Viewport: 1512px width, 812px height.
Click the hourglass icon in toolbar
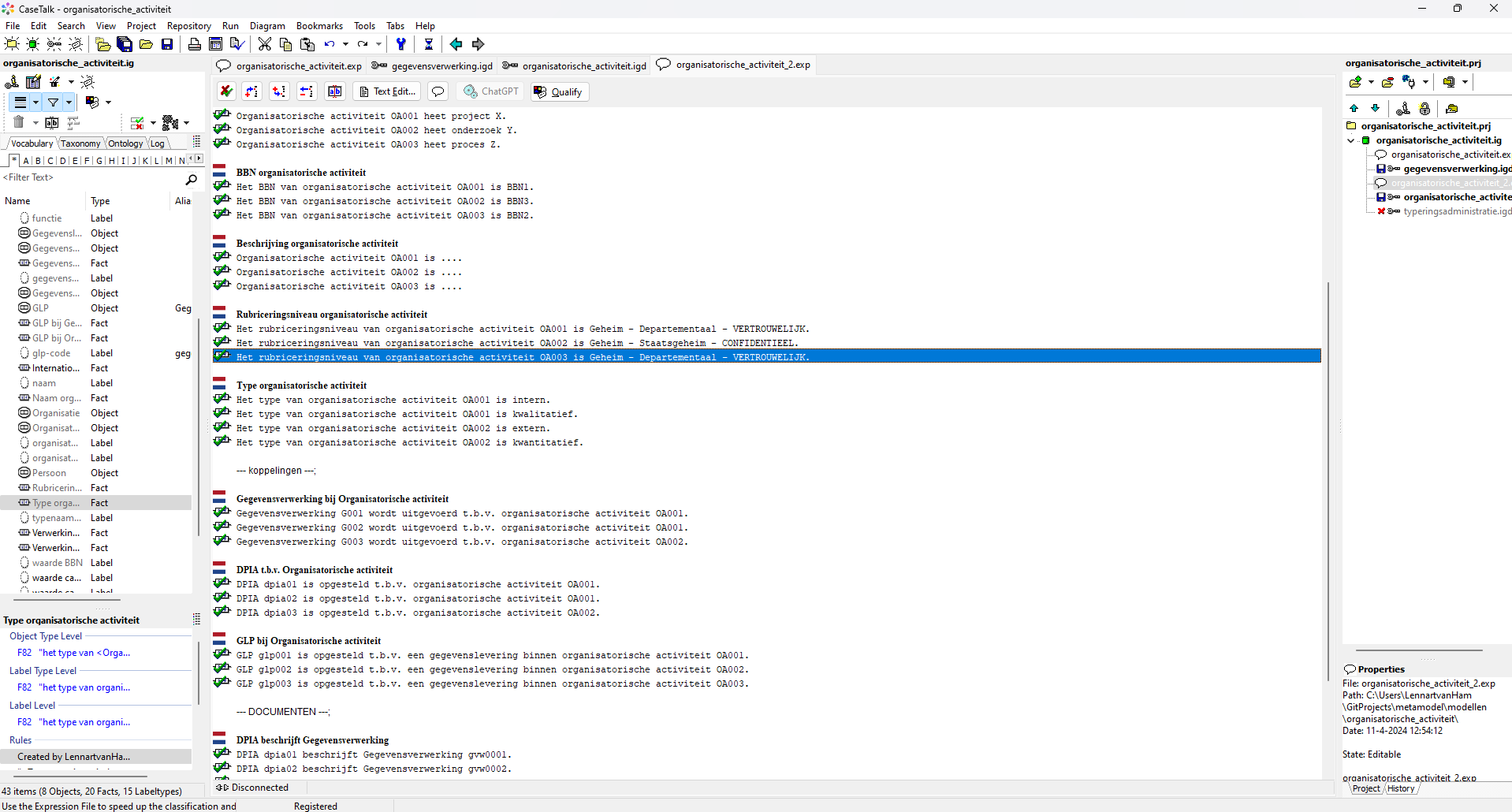428,44
